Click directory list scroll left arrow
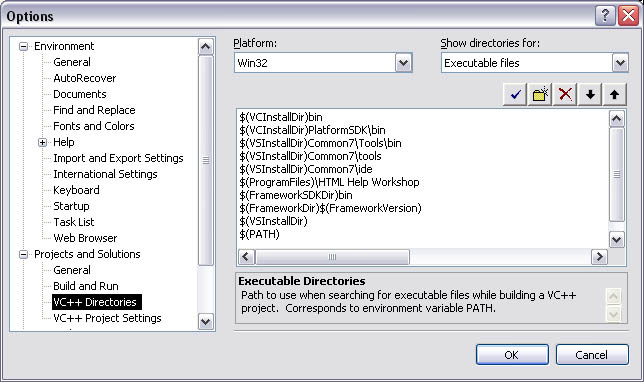The width and height of the screenshot is (644, 382). click(x=246, y=257)
